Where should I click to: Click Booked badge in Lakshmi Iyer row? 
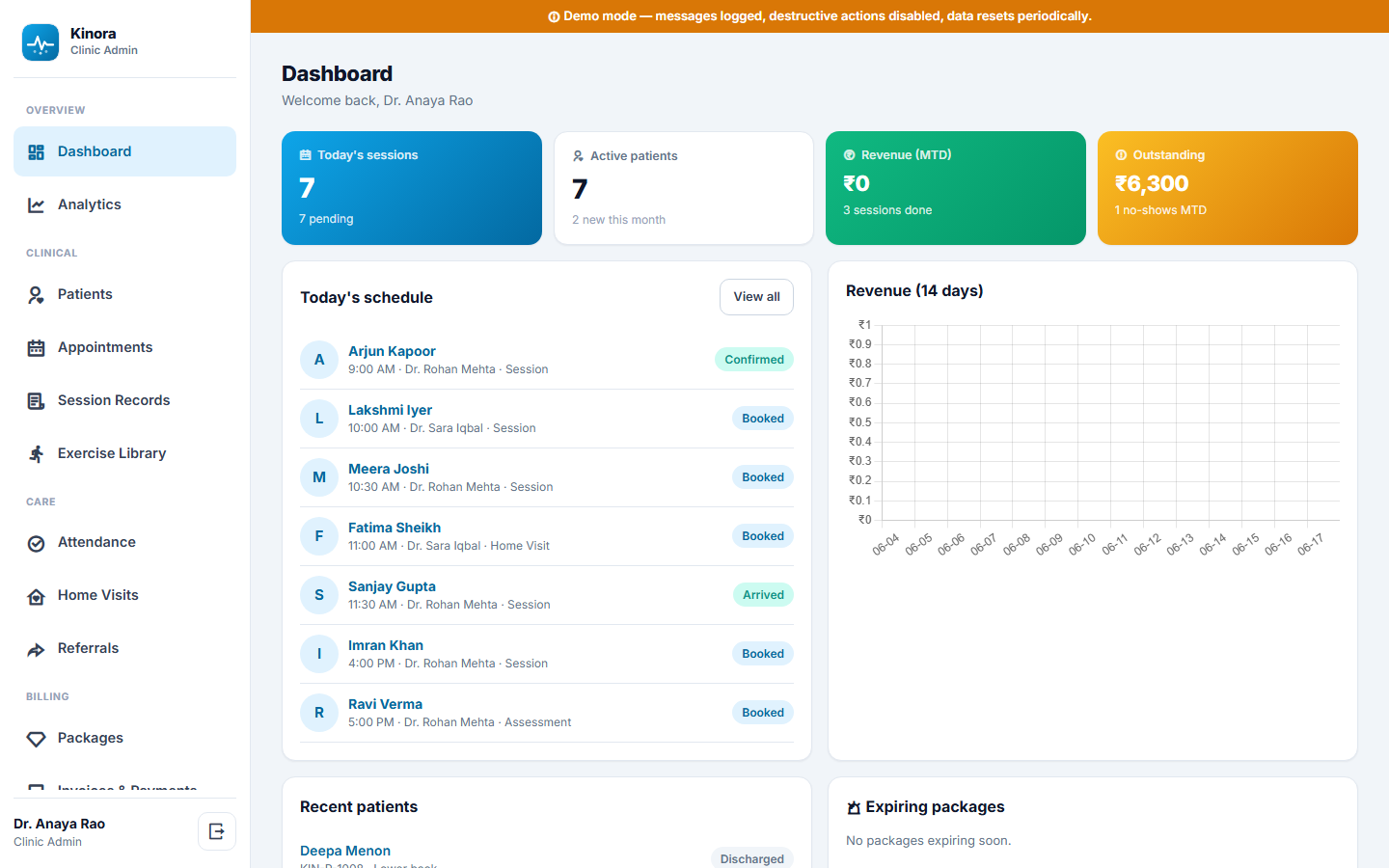(763, 419)
